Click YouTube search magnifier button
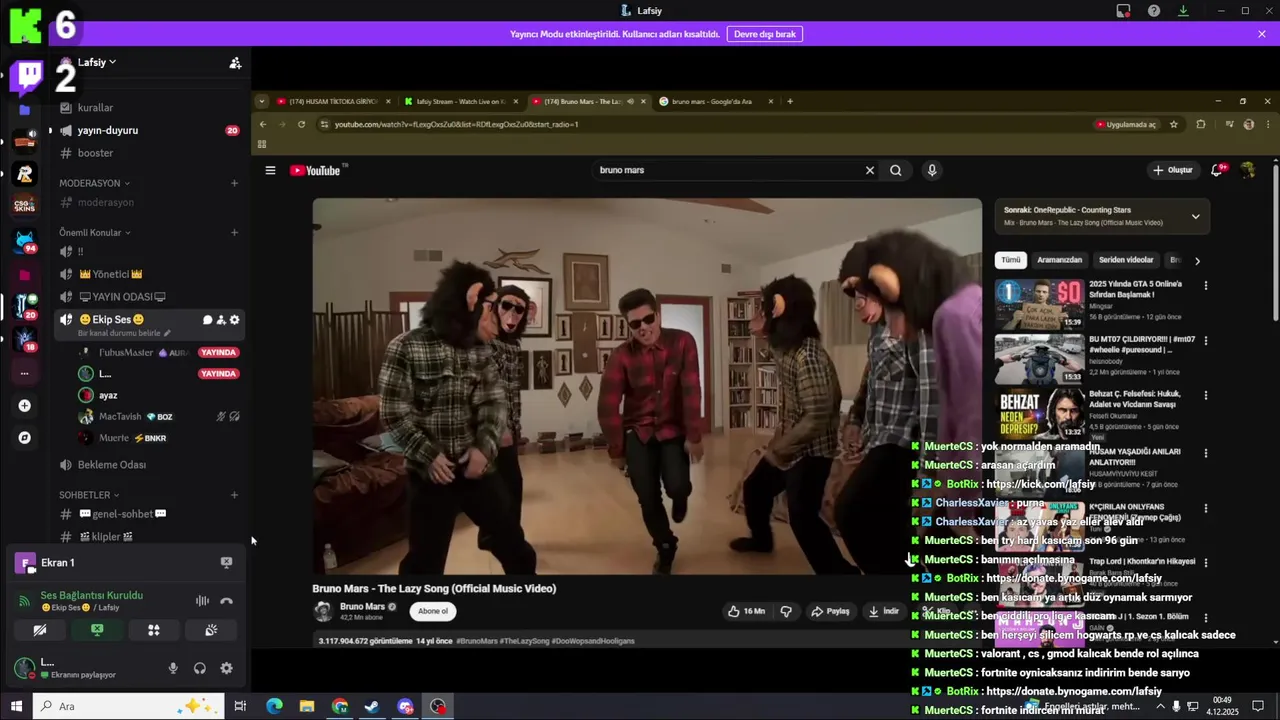The width and height of the screenshot is (1280, 720). [x=896, y=170]
